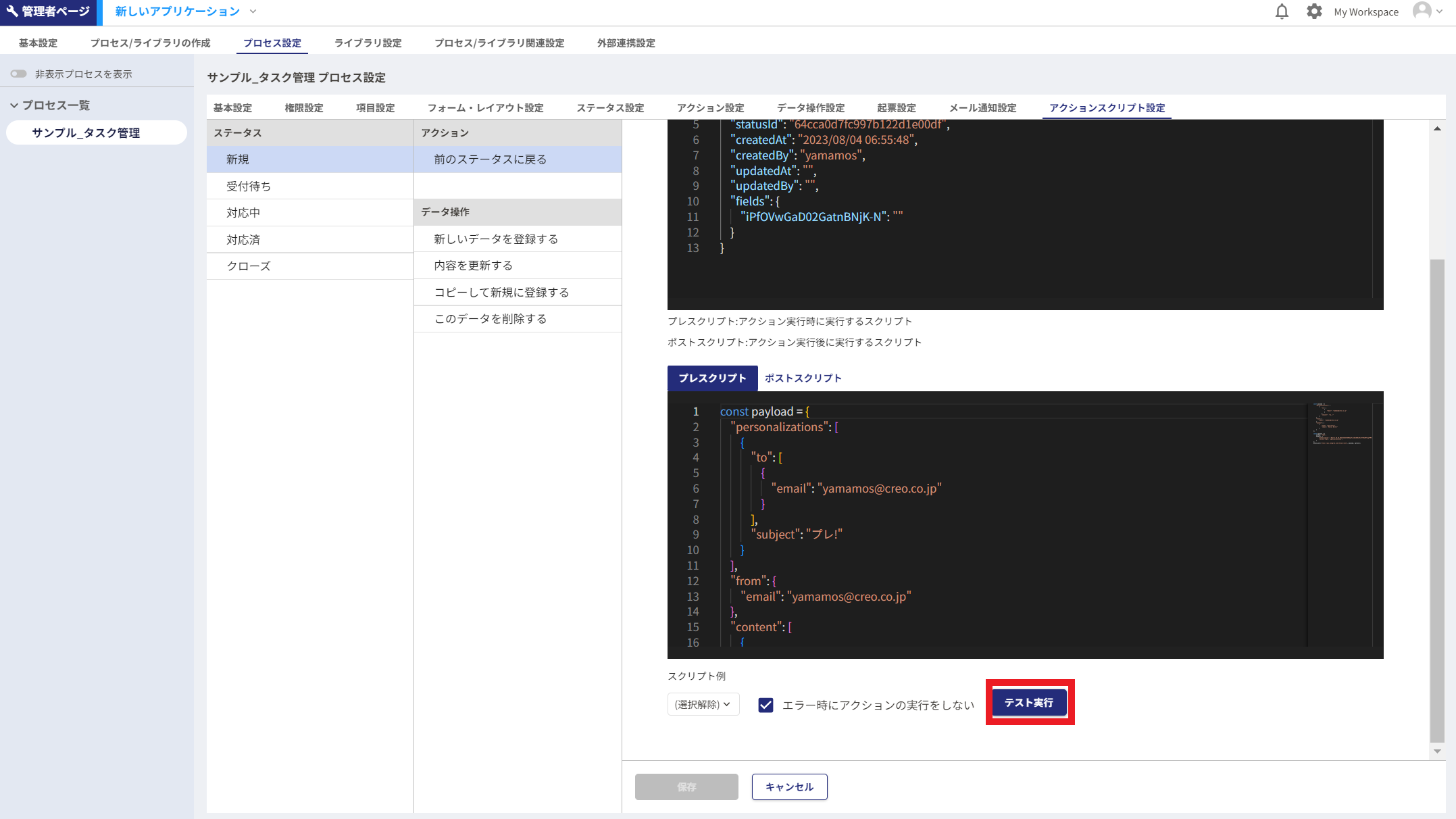Click the email value on script line 6

[x=880, y=488]
